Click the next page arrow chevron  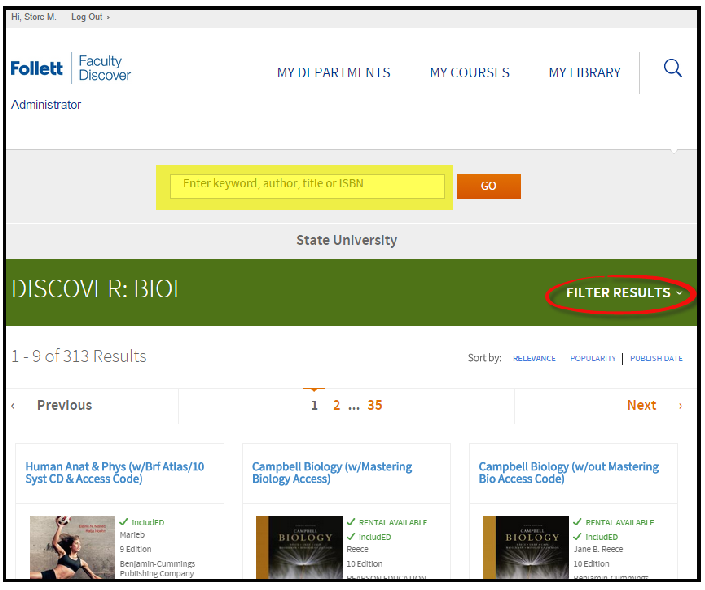coord(680,406)
